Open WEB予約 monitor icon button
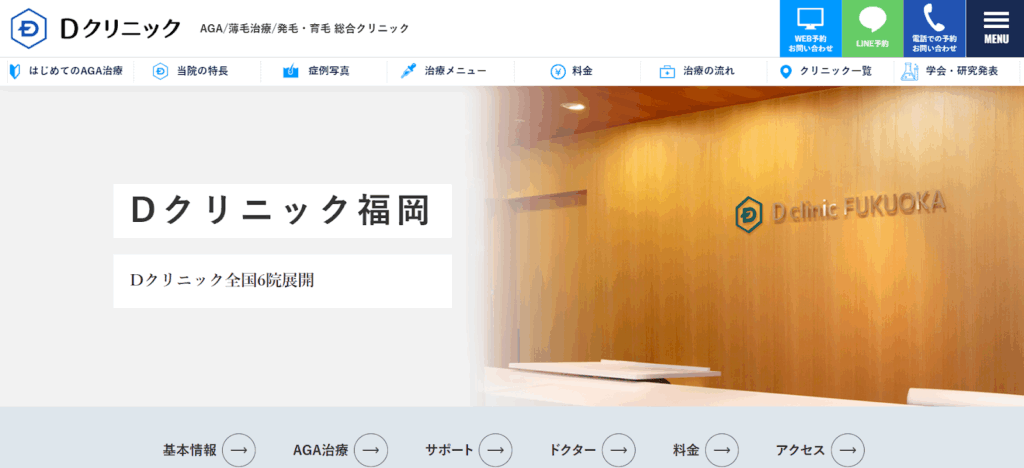The height and width of the screenshot is (468, 1024). [810, 19]
